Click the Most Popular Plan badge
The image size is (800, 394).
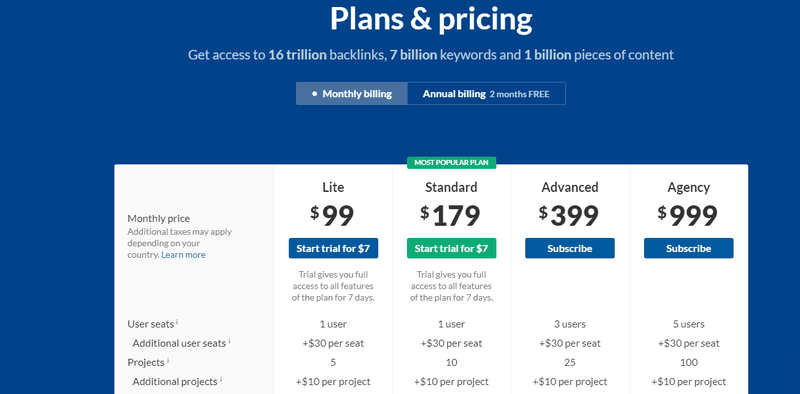coord(452,163)
